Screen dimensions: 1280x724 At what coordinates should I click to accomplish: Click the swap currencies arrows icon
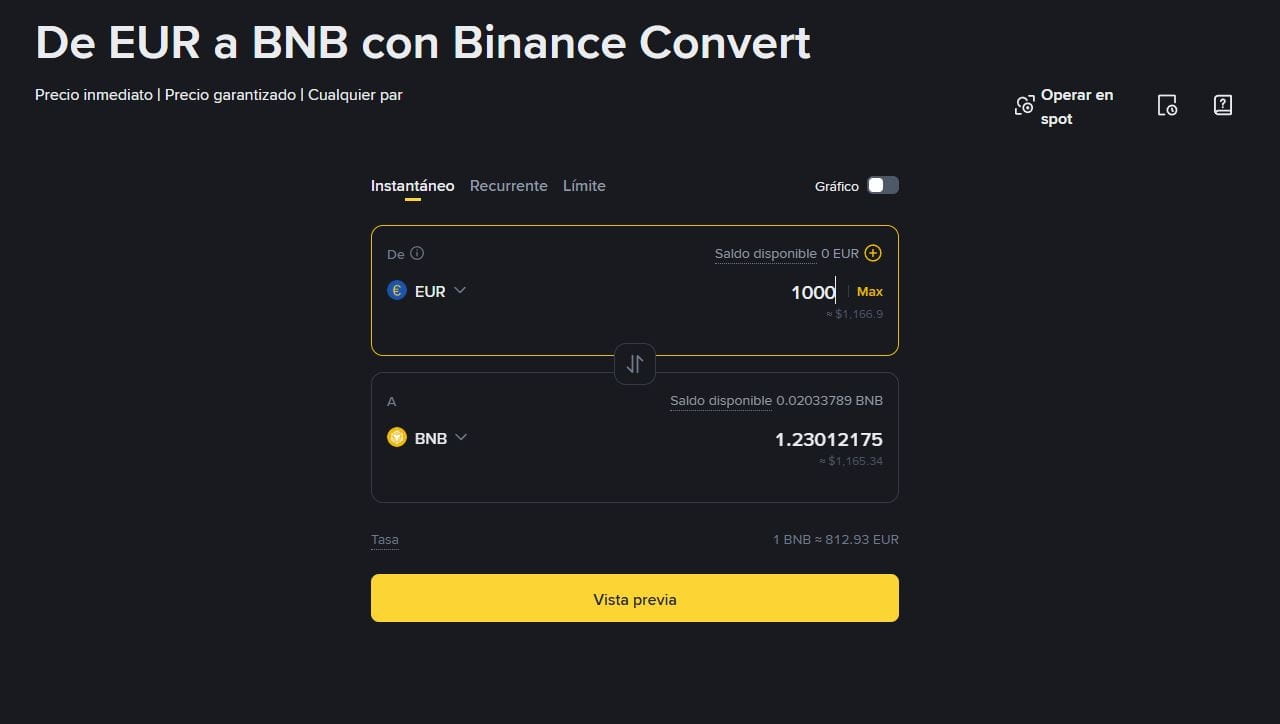(x=635, y=364)
